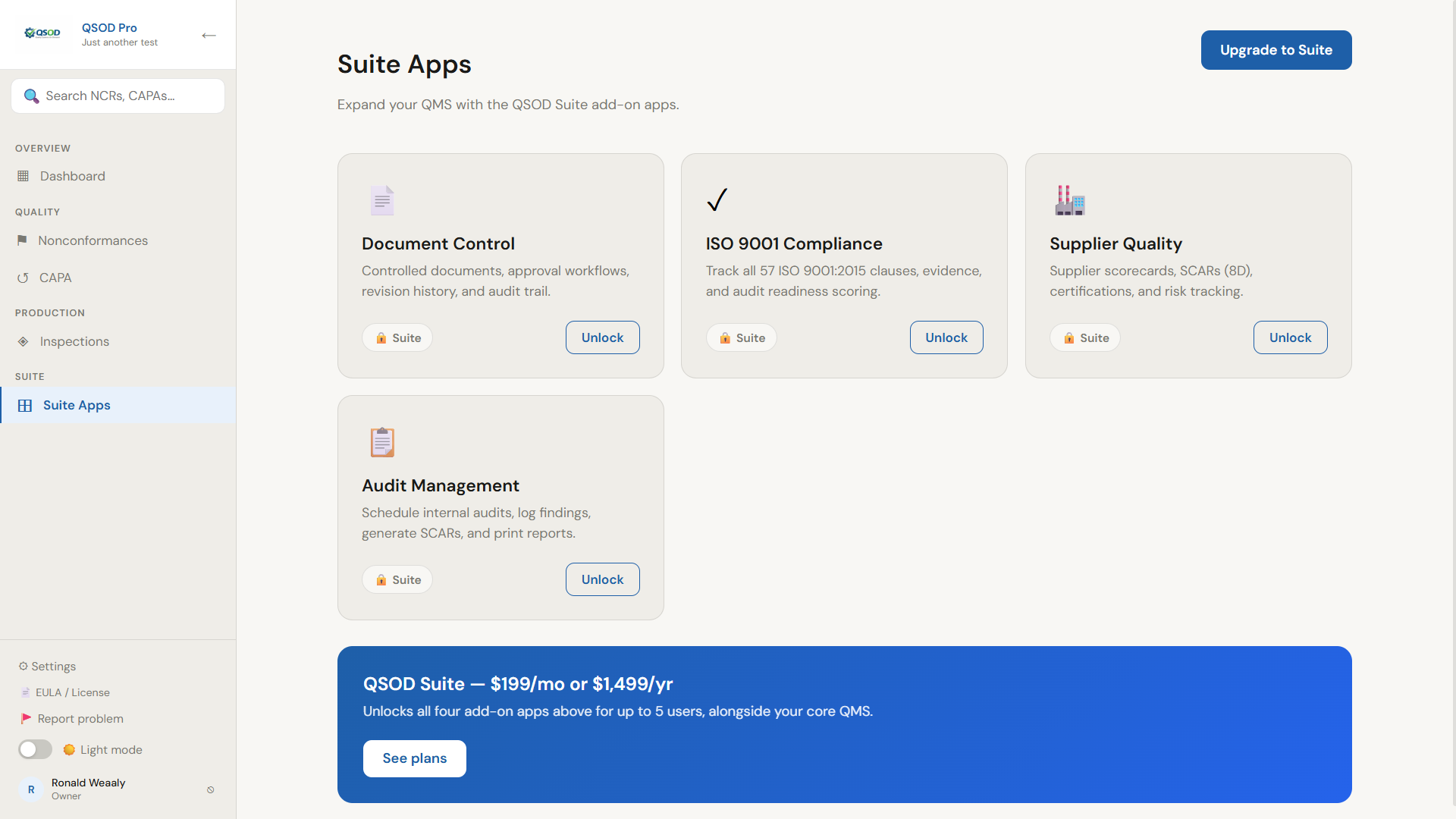
Task: Click the lock icon on Supplier Quality
Action: tap(1069, 338)
